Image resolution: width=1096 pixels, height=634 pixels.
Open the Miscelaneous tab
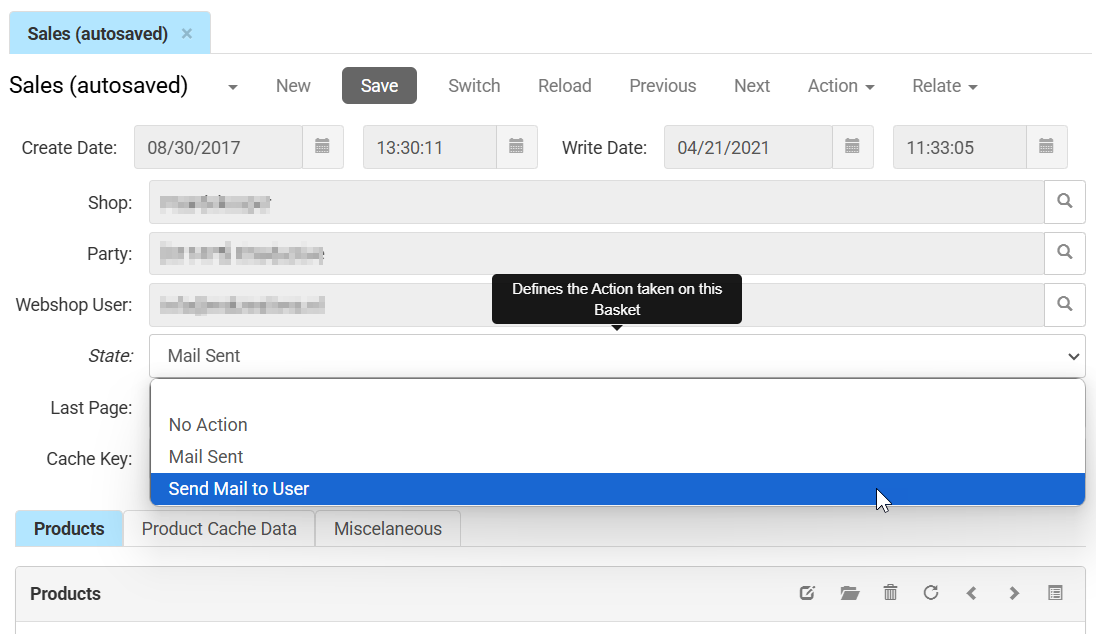388,529
